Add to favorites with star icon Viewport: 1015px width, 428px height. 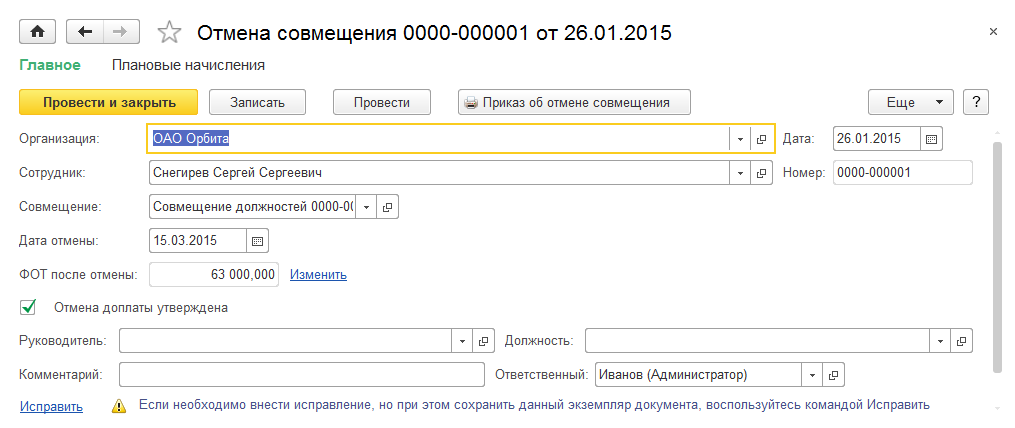(170, 33)
